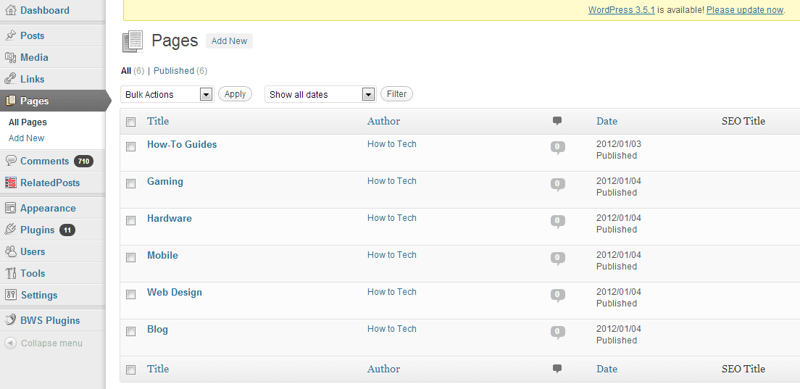Click the large Pages heading icon
This screenshot has width=800, height=389.
pos(133,41)
